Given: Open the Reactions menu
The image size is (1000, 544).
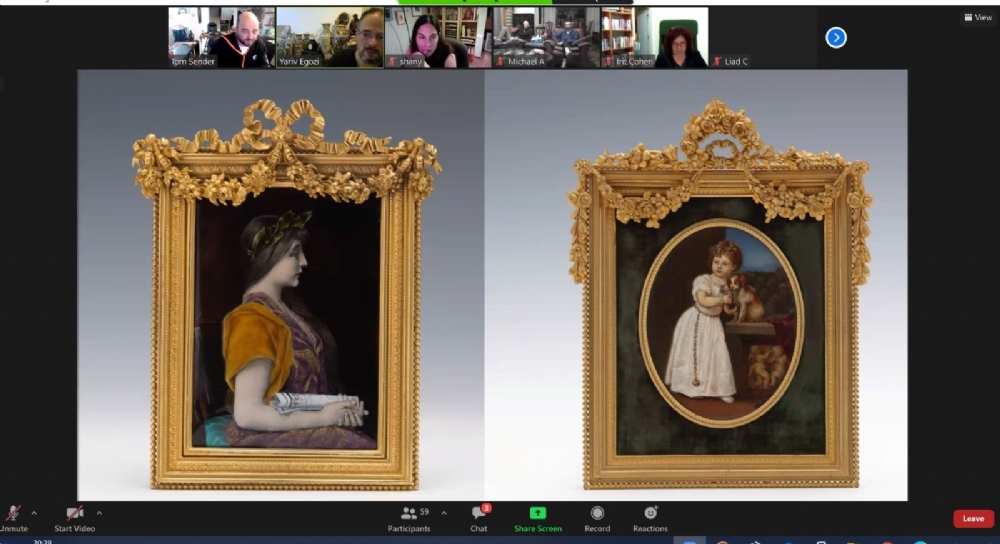Looking at the screenshot, I should [x=650, y=518].
